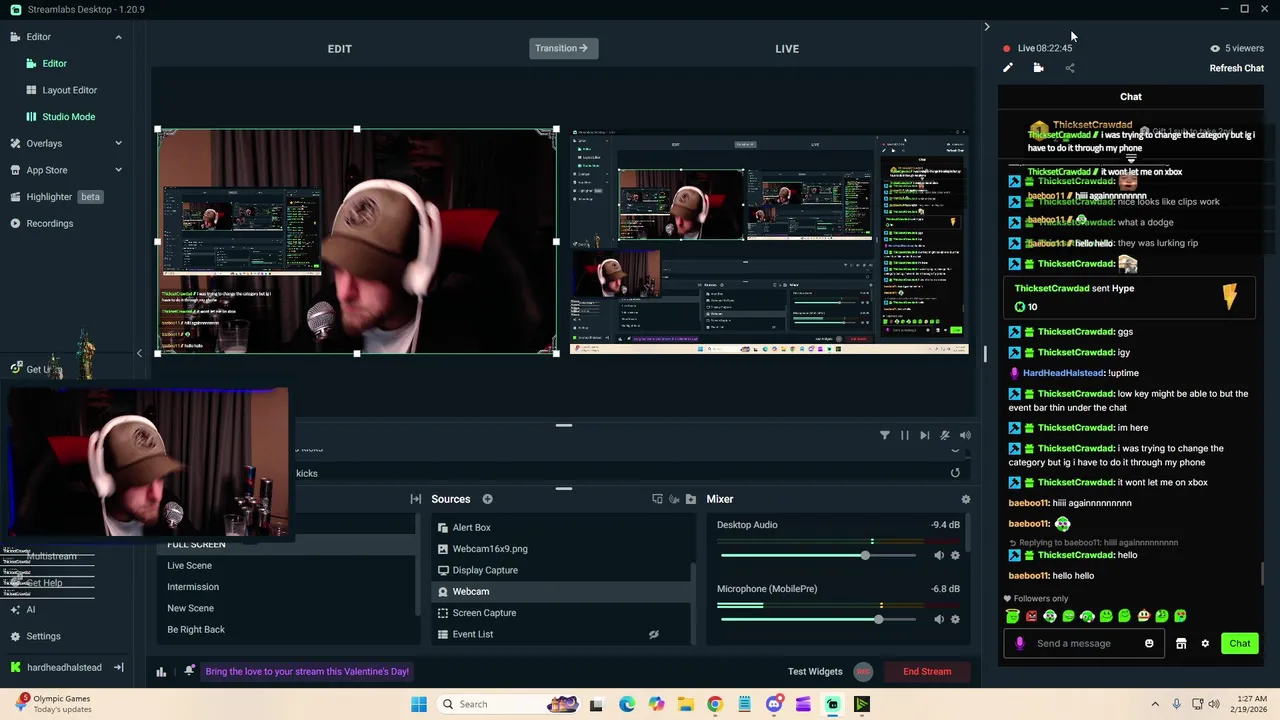Click the share stream icon

tap(1070, 68)
